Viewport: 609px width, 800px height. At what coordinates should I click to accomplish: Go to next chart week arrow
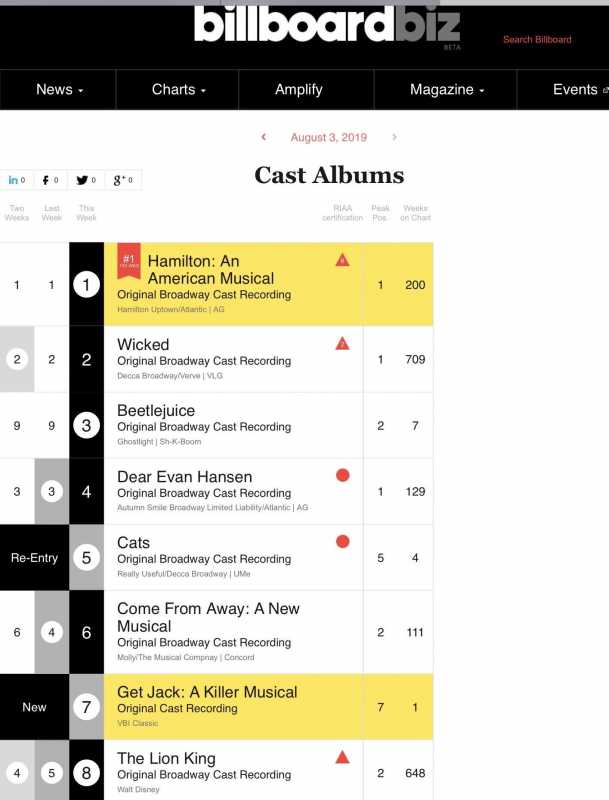pyautogui.click(x=394, y=137)
